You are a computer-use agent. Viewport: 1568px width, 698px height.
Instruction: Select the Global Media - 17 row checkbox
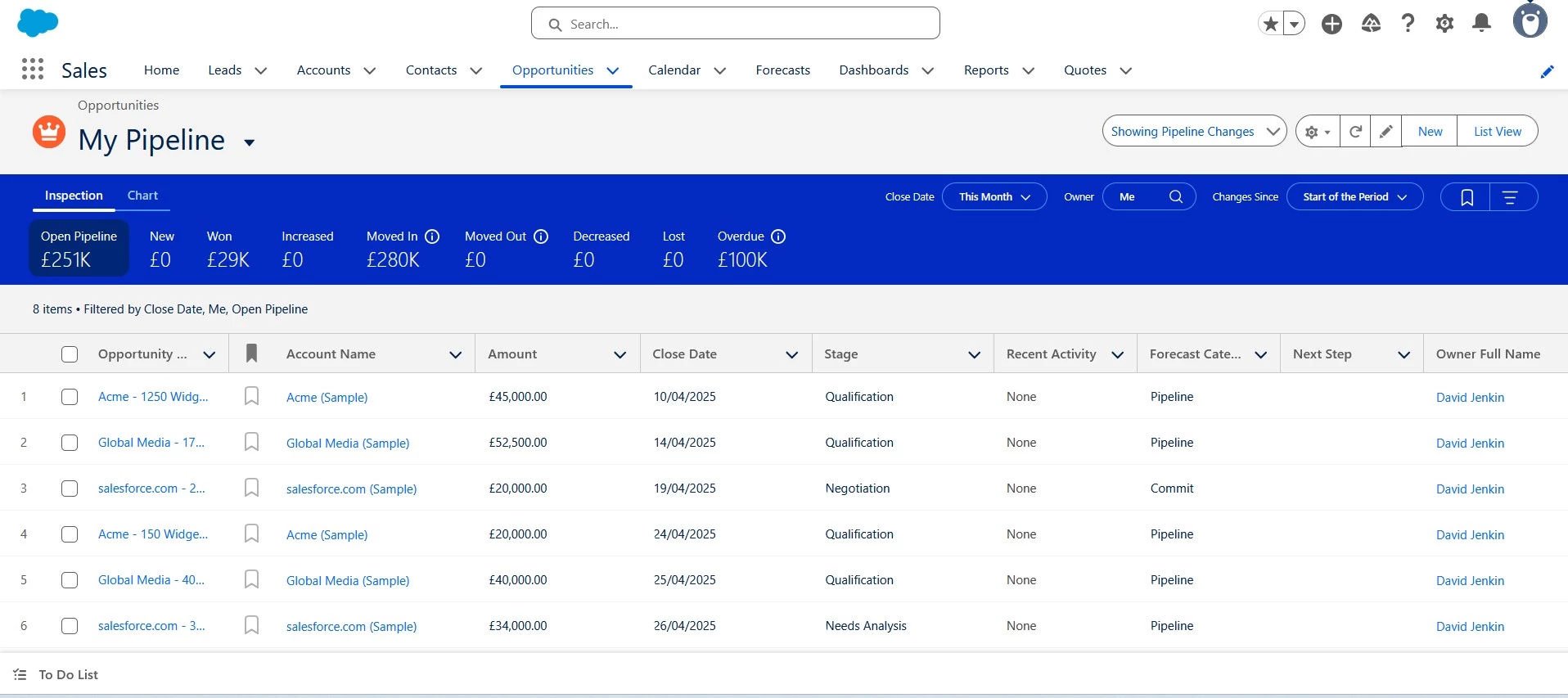click(70, 443)
